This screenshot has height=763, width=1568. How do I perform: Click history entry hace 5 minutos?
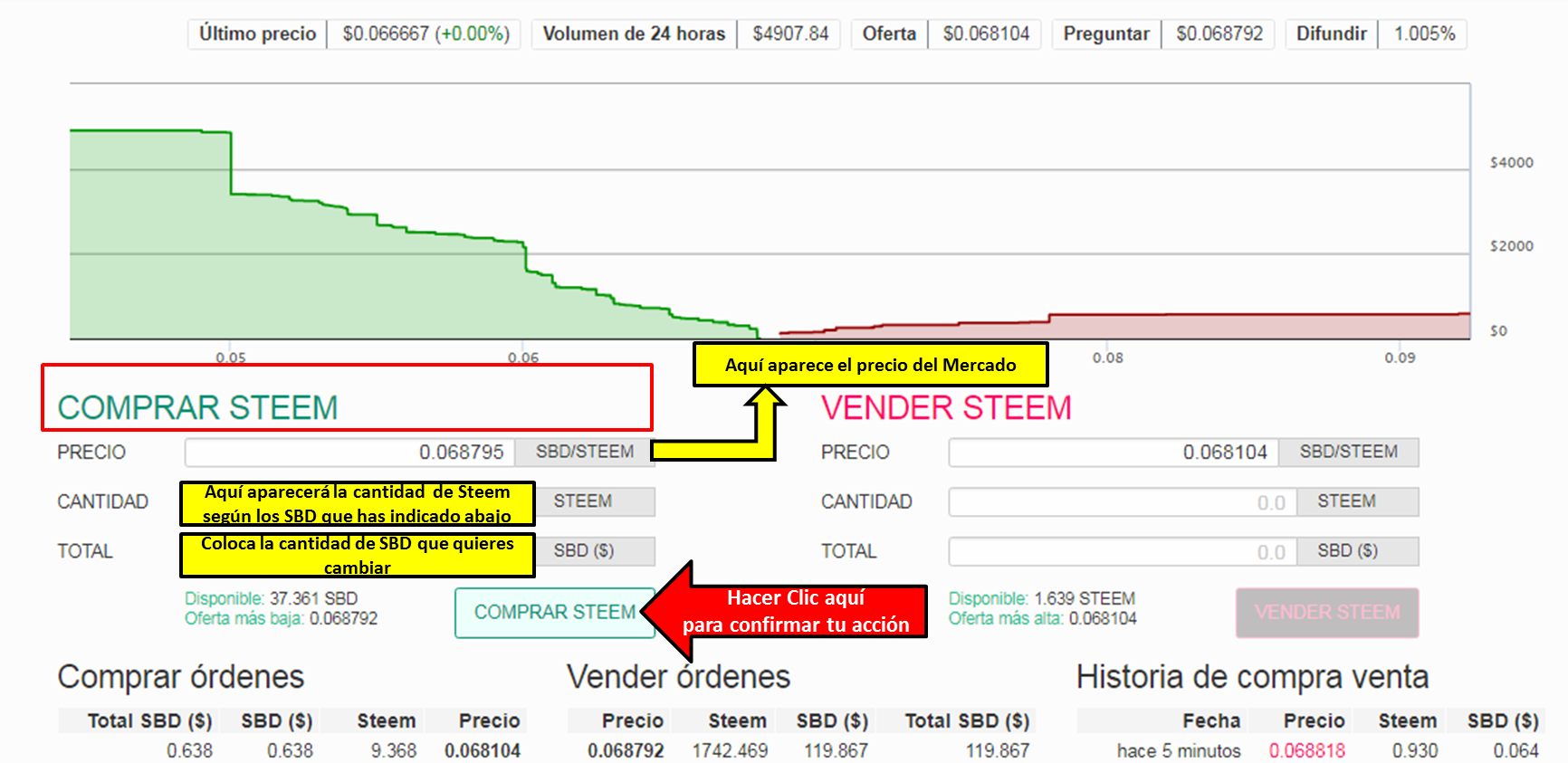point(1179,750)
